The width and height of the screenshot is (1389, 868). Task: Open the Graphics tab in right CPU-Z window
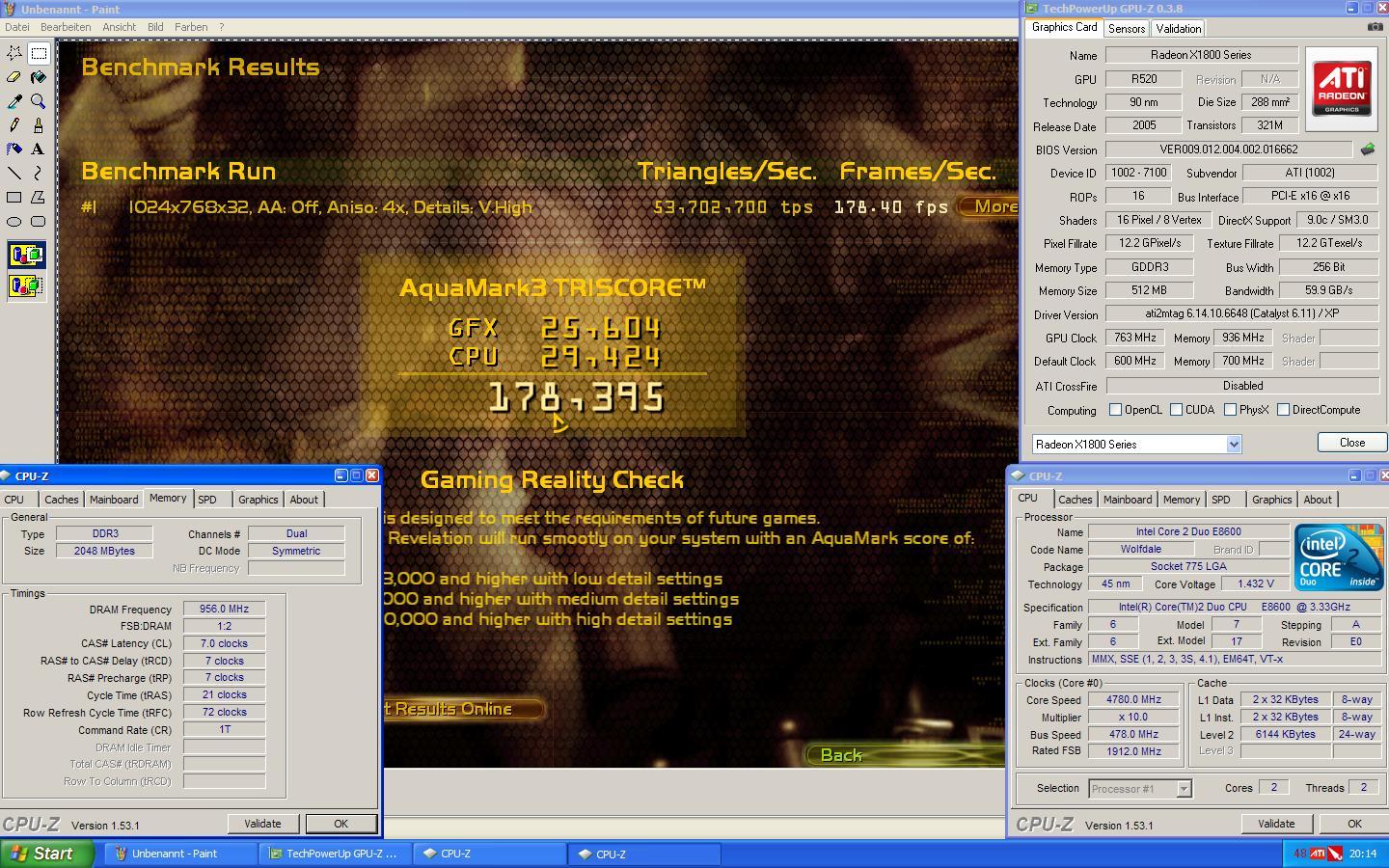coord(1271,500)
